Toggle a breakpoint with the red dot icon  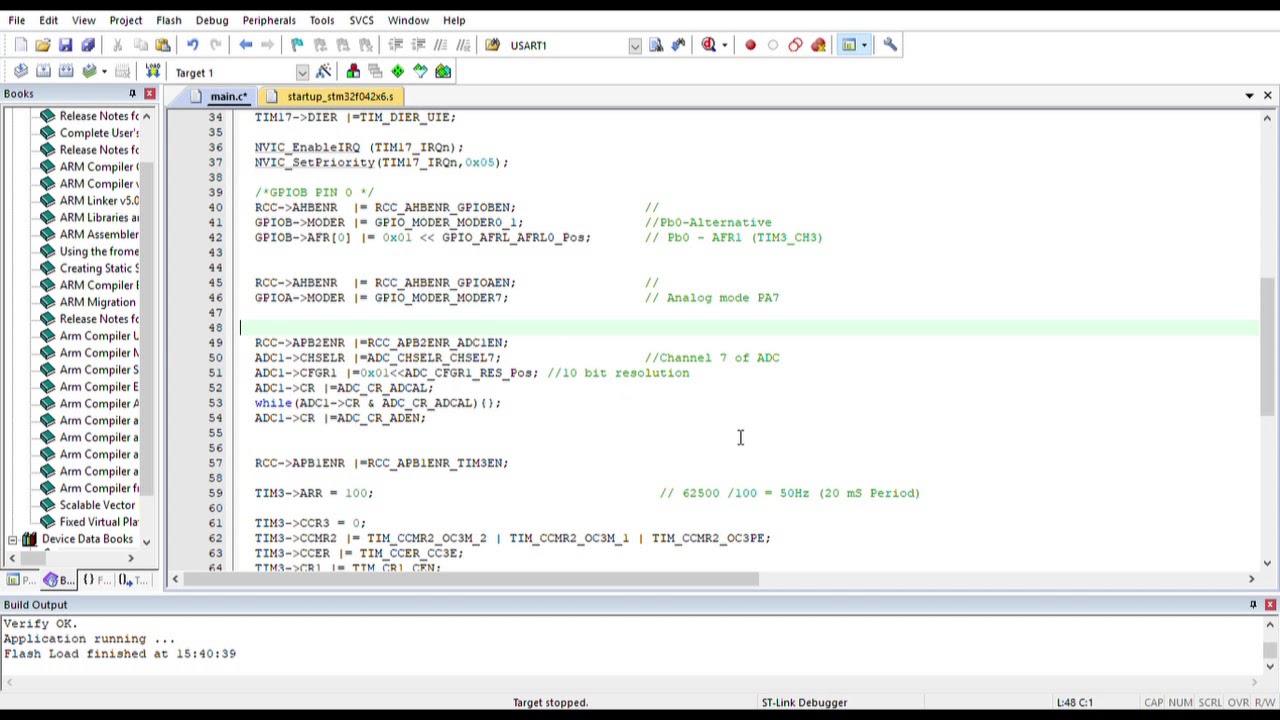point(750,45)
